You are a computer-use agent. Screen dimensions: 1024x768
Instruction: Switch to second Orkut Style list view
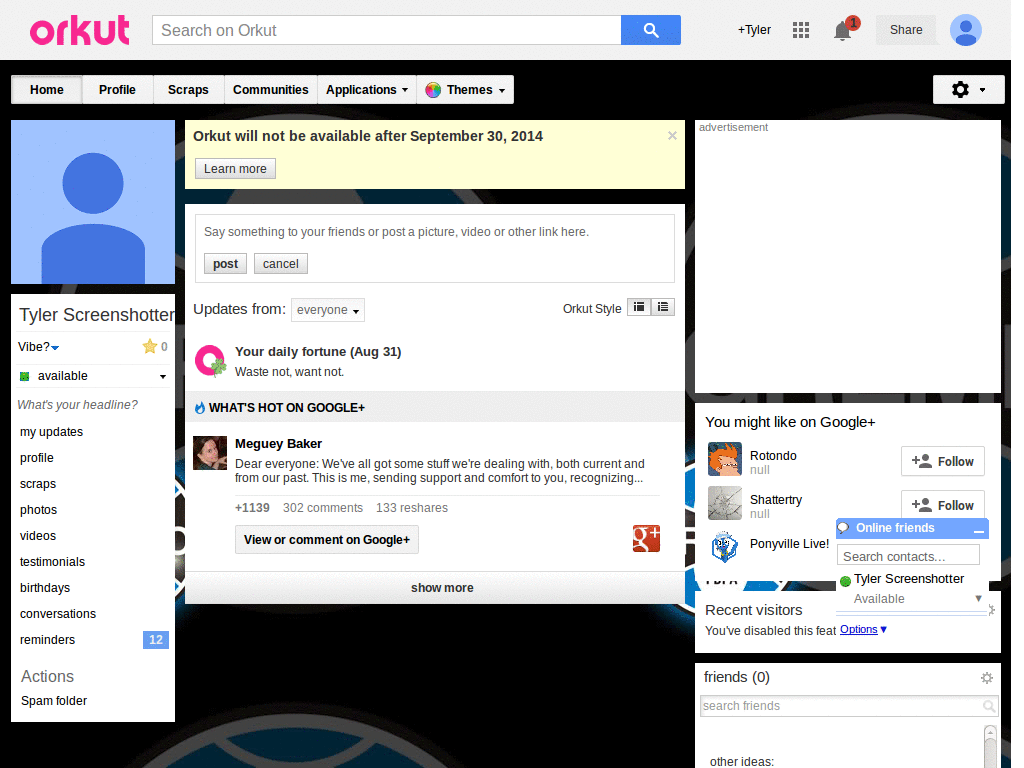(x=663, y=308)
